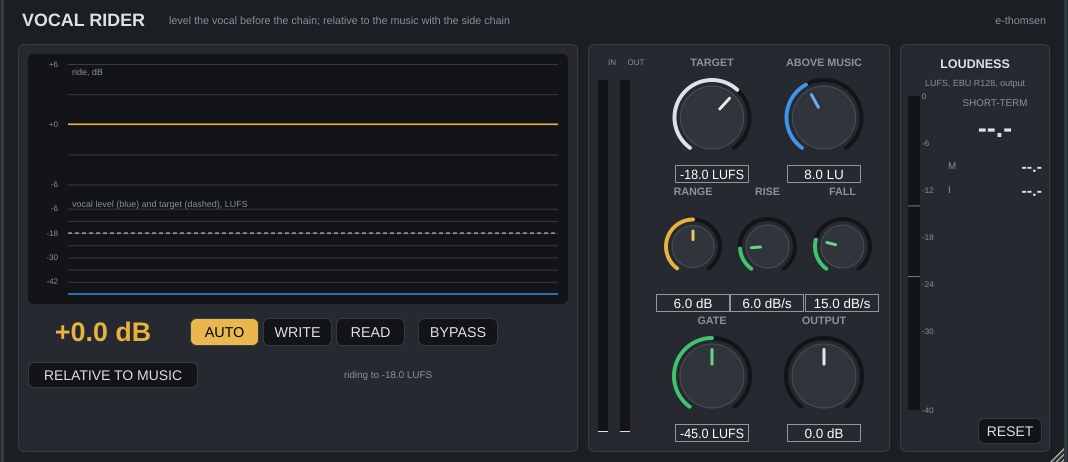Click the 'vocal level (blue) and target' label
The height and width of the screenshot is (462, 1068).
[159, 204]
